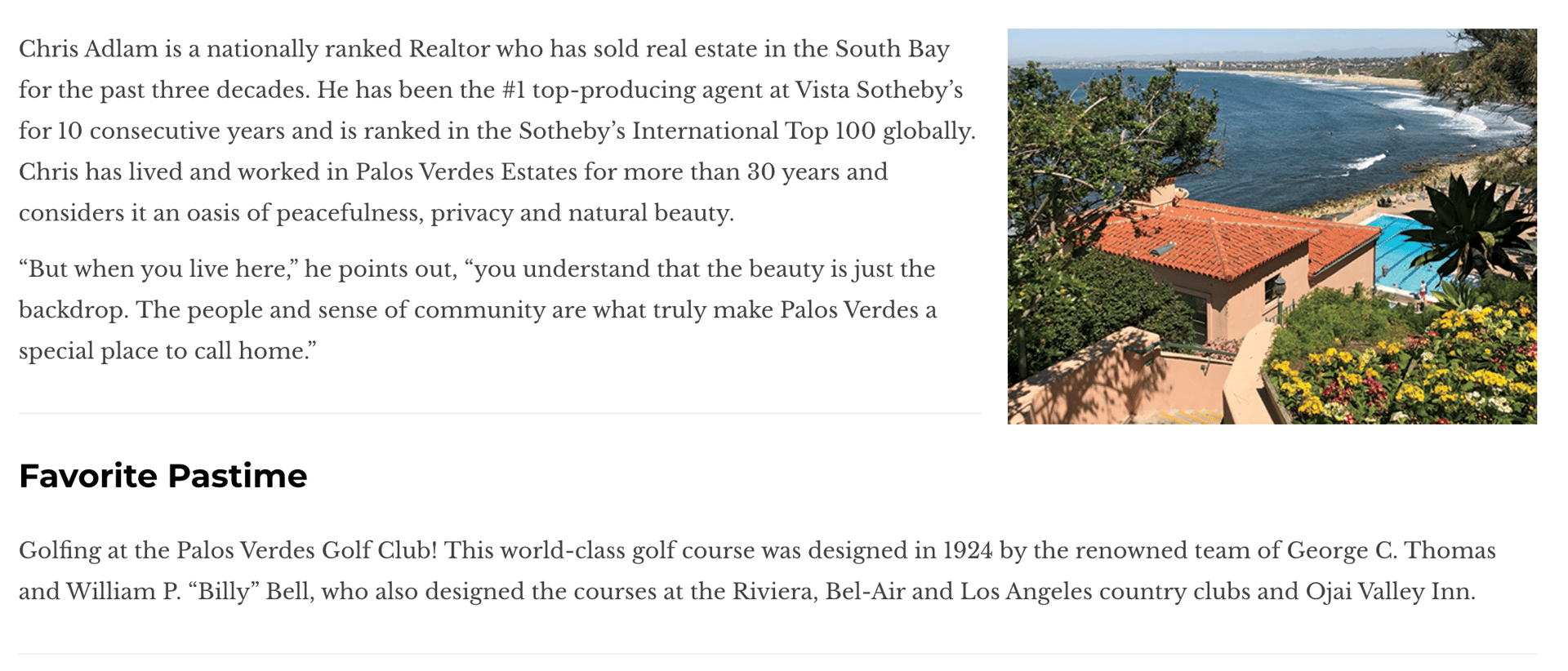Click the coastal Palos Verdes photo
Image resolution: width=1568 pixels, height=671 pixels.
click(x=1272, y=226)
